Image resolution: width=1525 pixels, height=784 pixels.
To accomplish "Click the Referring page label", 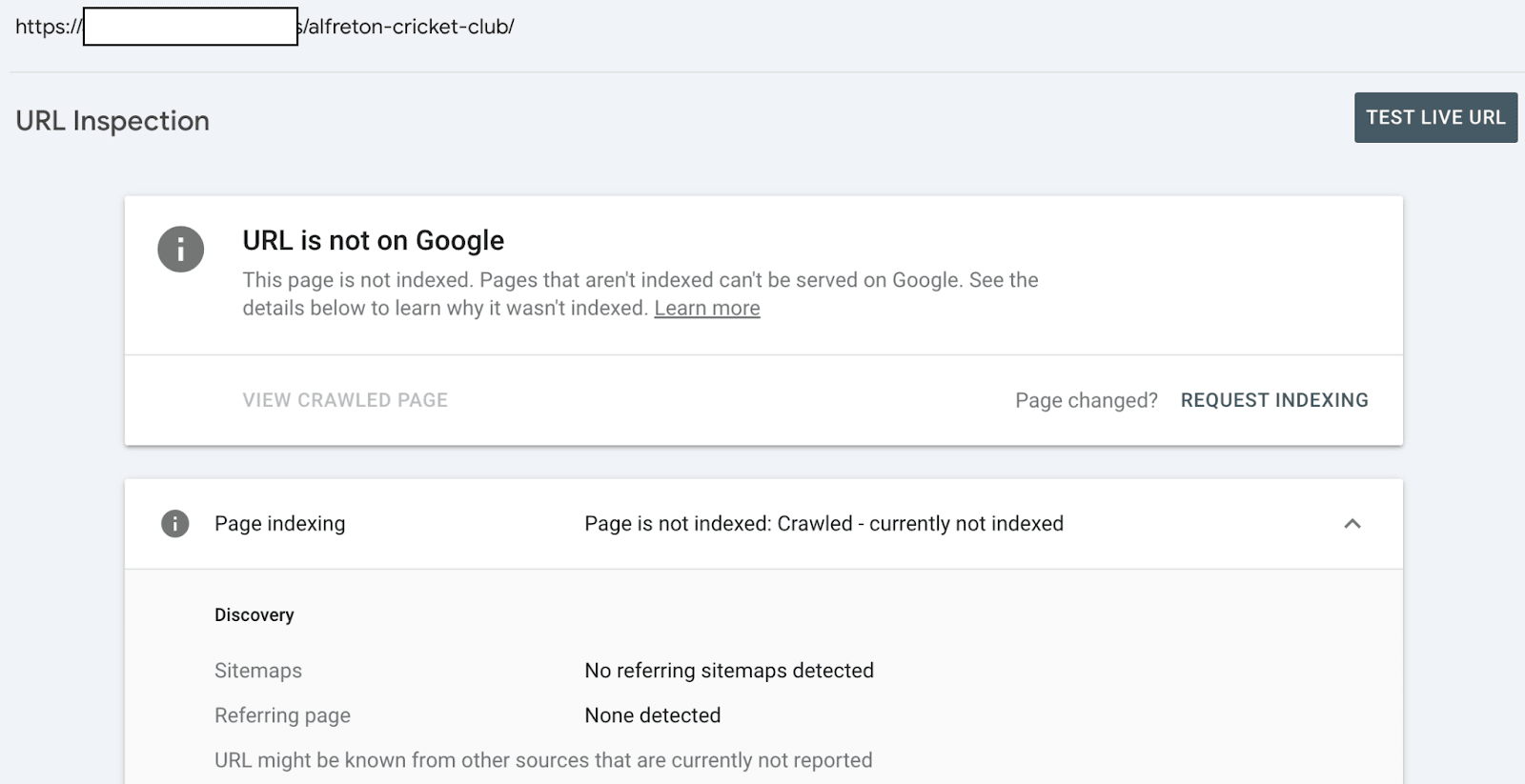I will [x=282, y=715].
